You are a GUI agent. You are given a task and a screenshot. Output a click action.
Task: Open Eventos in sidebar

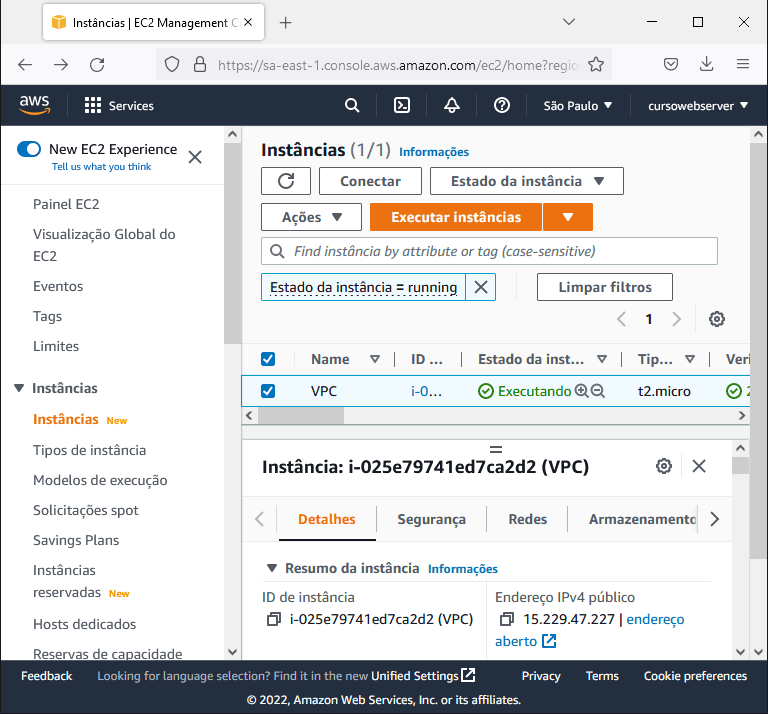58,286
